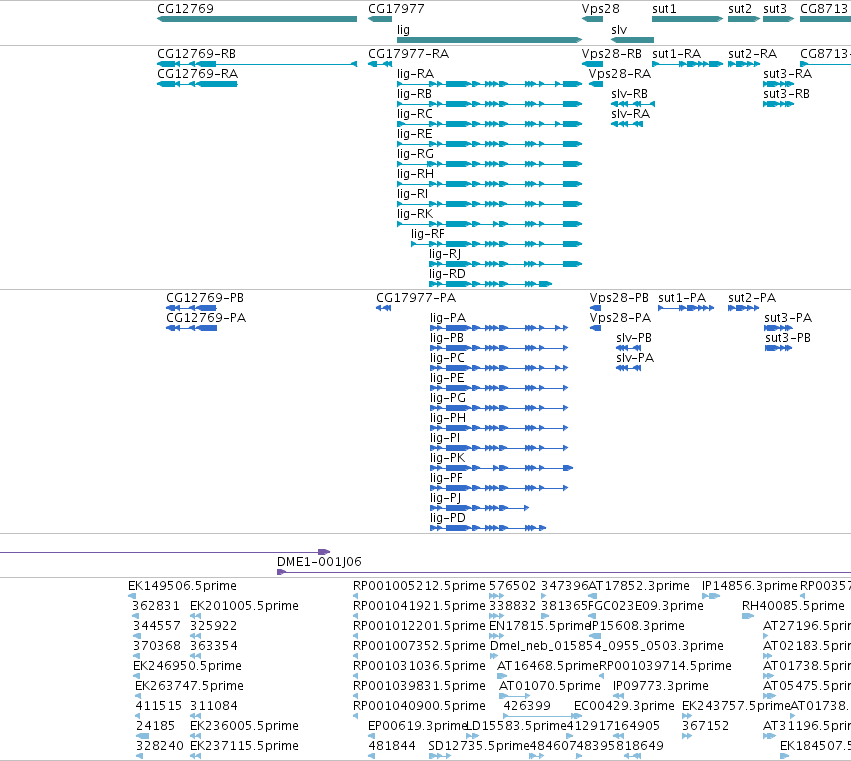The width and height of the screenshot is (851, 761).
Task: Click EST entry 481844
Action: 392,746
